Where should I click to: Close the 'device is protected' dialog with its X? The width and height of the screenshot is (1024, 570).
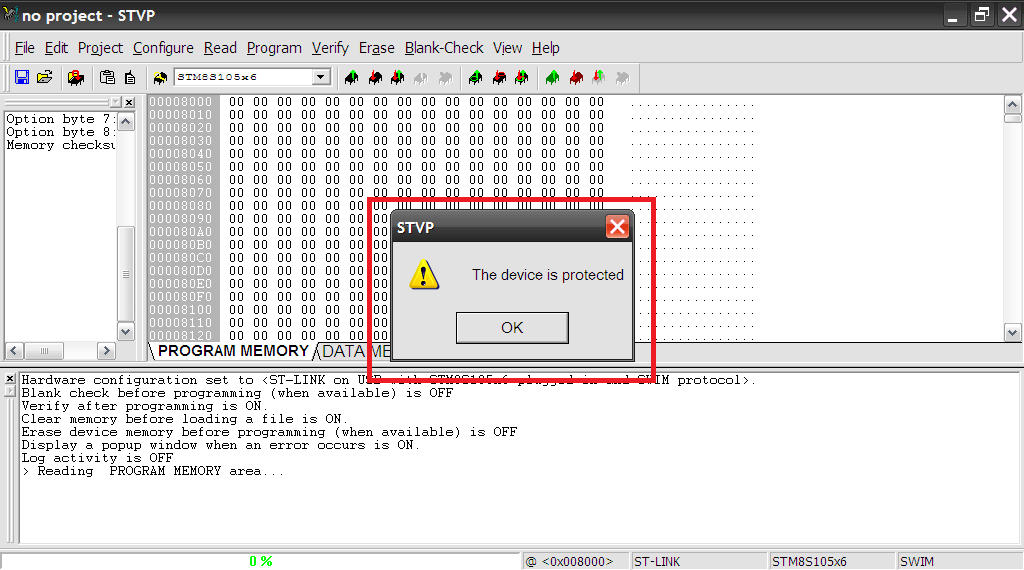617,227
